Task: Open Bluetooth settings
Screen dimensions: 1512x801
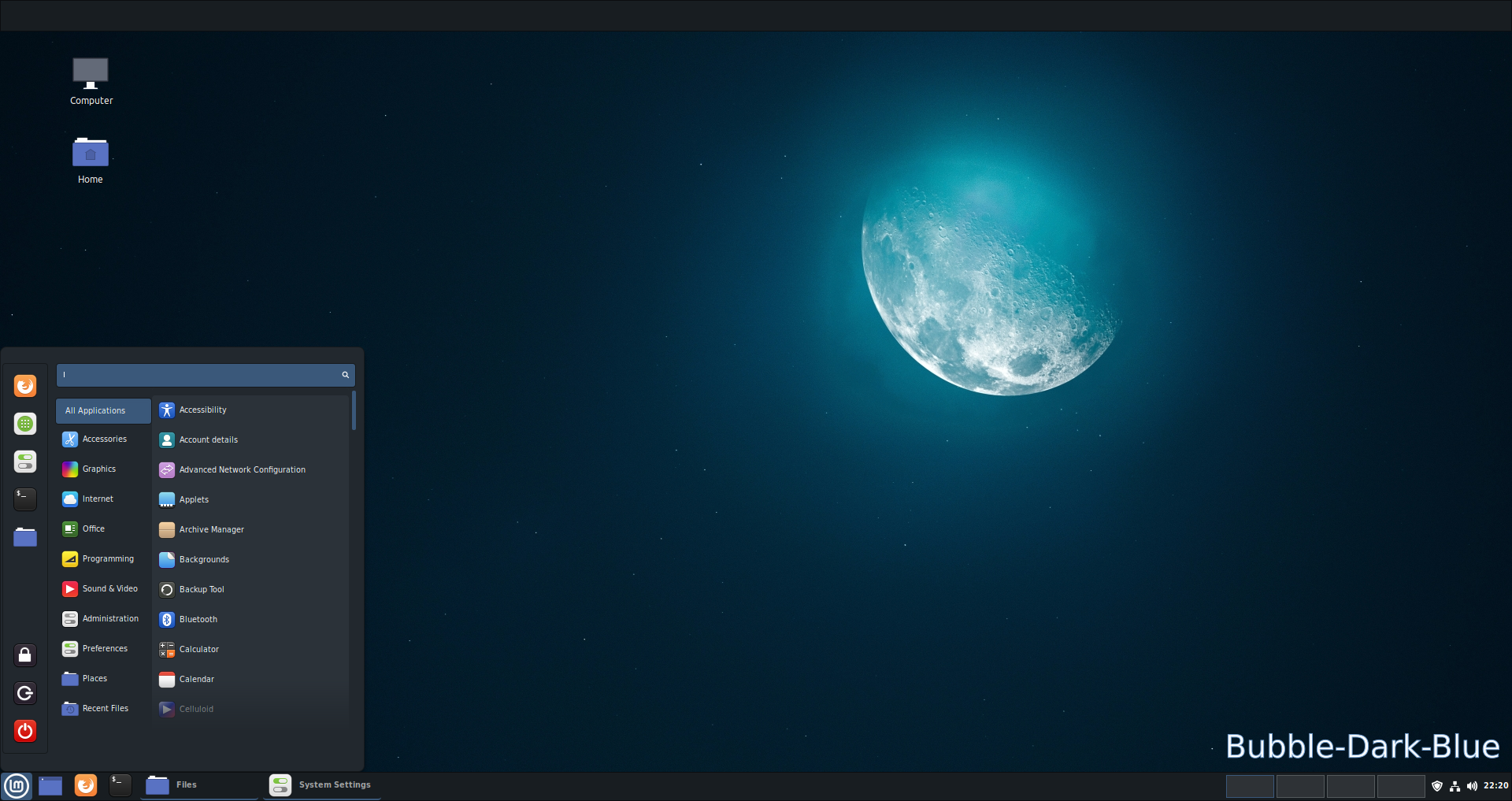Action: [252, 620]
